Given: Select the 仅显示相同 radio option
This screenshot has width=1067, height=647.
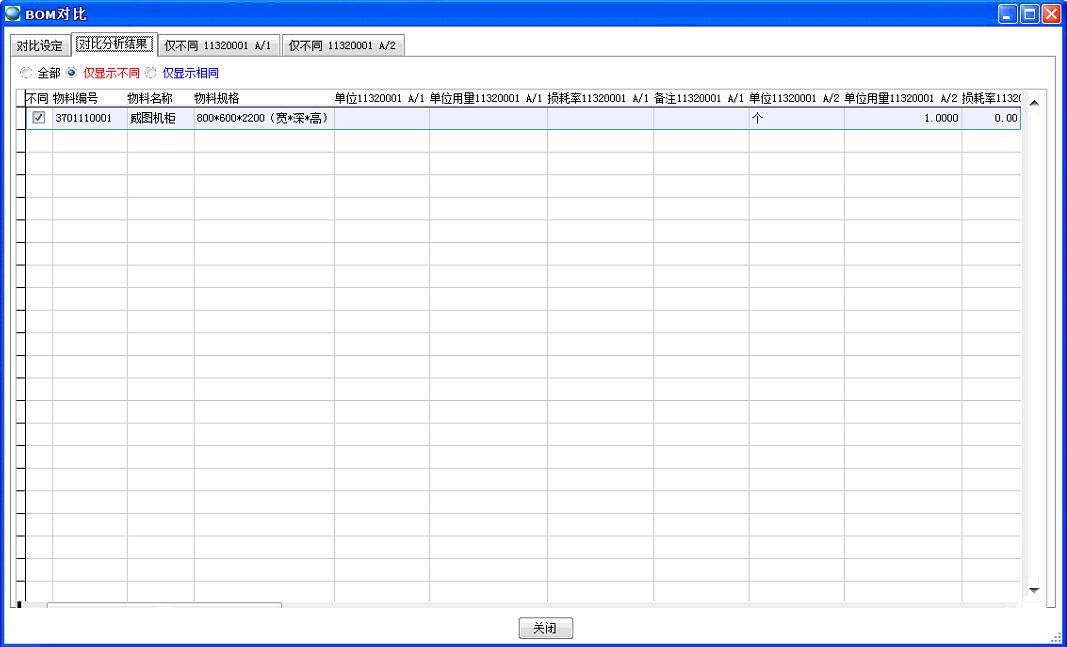Looking at the screenshot, I should click(152, 73).
